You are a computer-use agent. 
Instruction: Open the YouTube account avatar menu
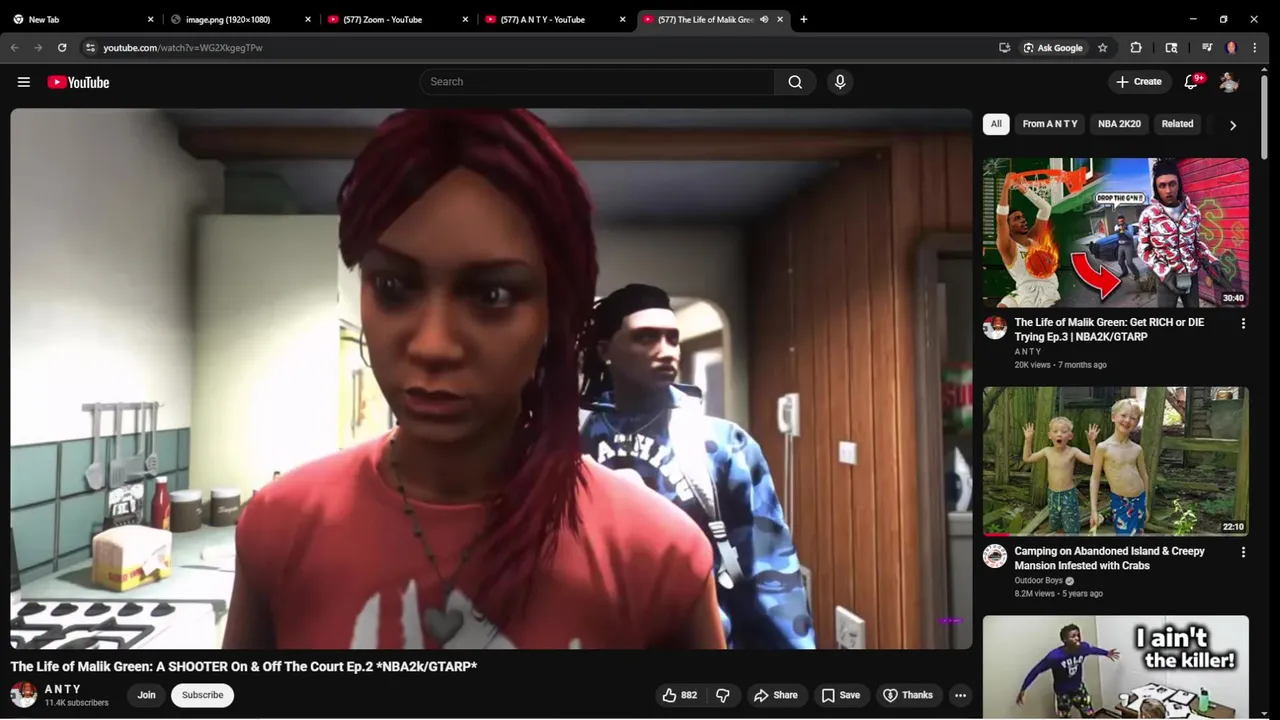[1229, 82]
